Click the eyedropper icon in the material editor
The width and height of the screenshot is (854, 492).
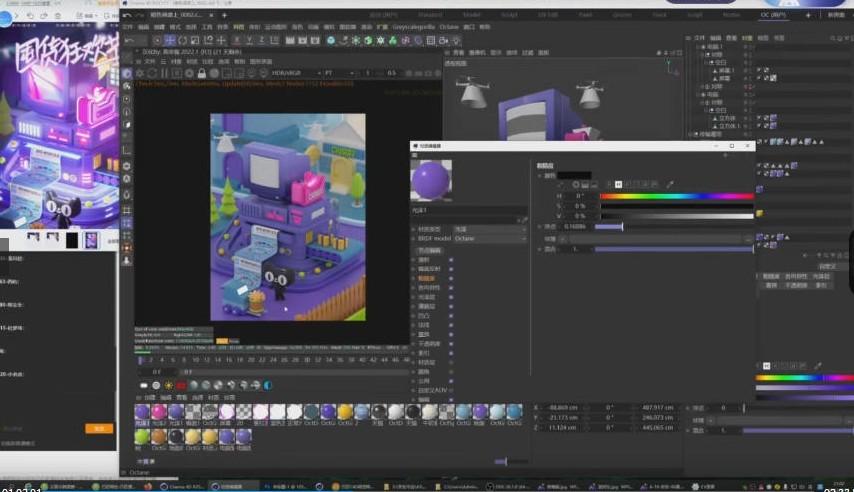pyautogui.click(x=670, y=184)
